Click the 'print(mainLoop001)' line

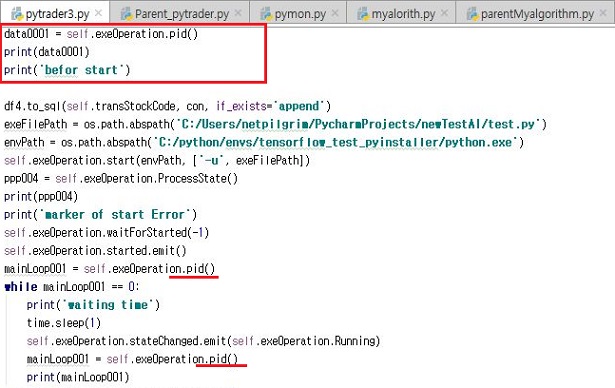(78, 377)
